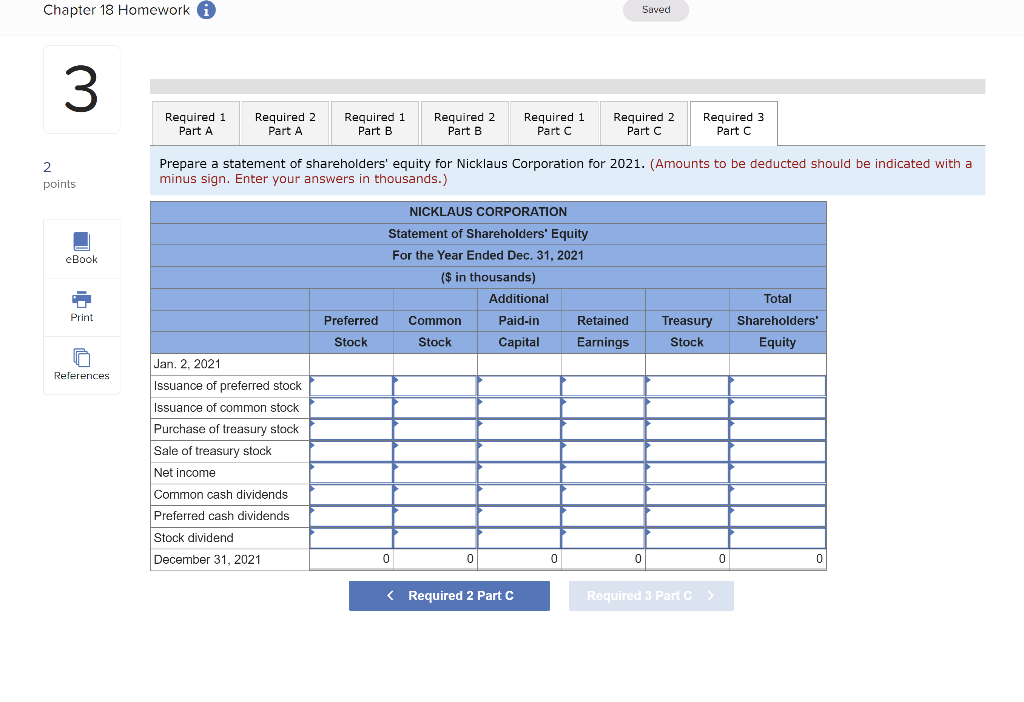Click the disabled Required 3 Part C next button
Viewport: 1024px width, 702px height.
(651, 596)
